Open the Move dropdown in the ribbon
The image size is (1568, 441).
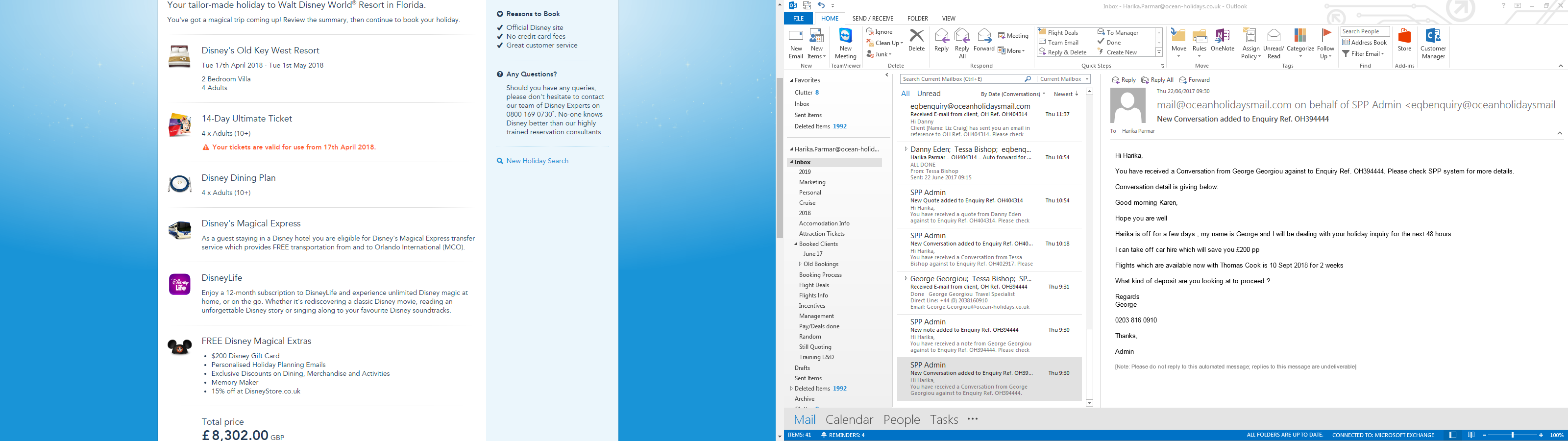pos(1179,43)
